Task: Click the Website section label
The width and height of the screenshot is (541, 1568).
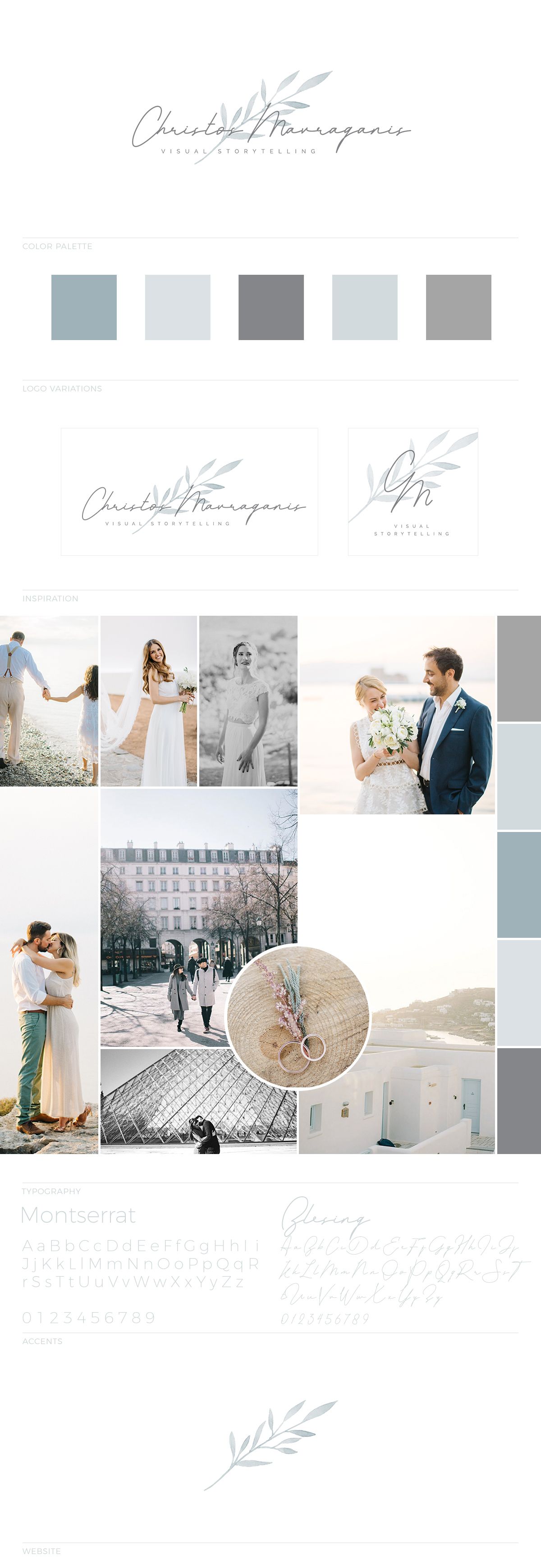Action: (x=41, y=1551)
